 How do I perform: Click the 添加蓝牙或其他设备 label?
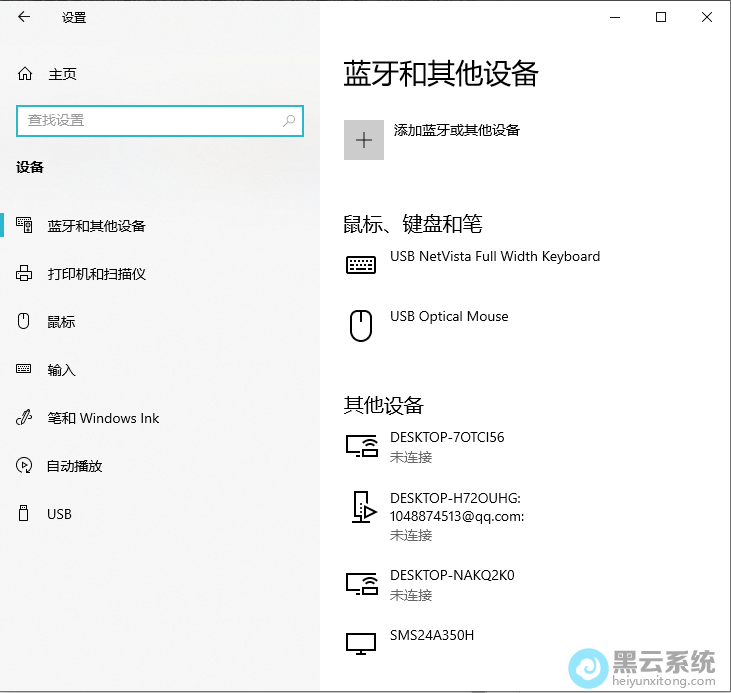[457, 130]
